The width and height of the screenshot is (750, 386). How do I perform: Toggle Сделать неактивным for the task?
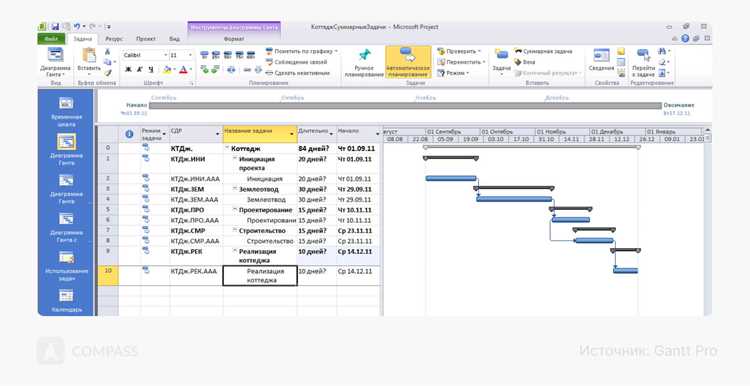298,73
